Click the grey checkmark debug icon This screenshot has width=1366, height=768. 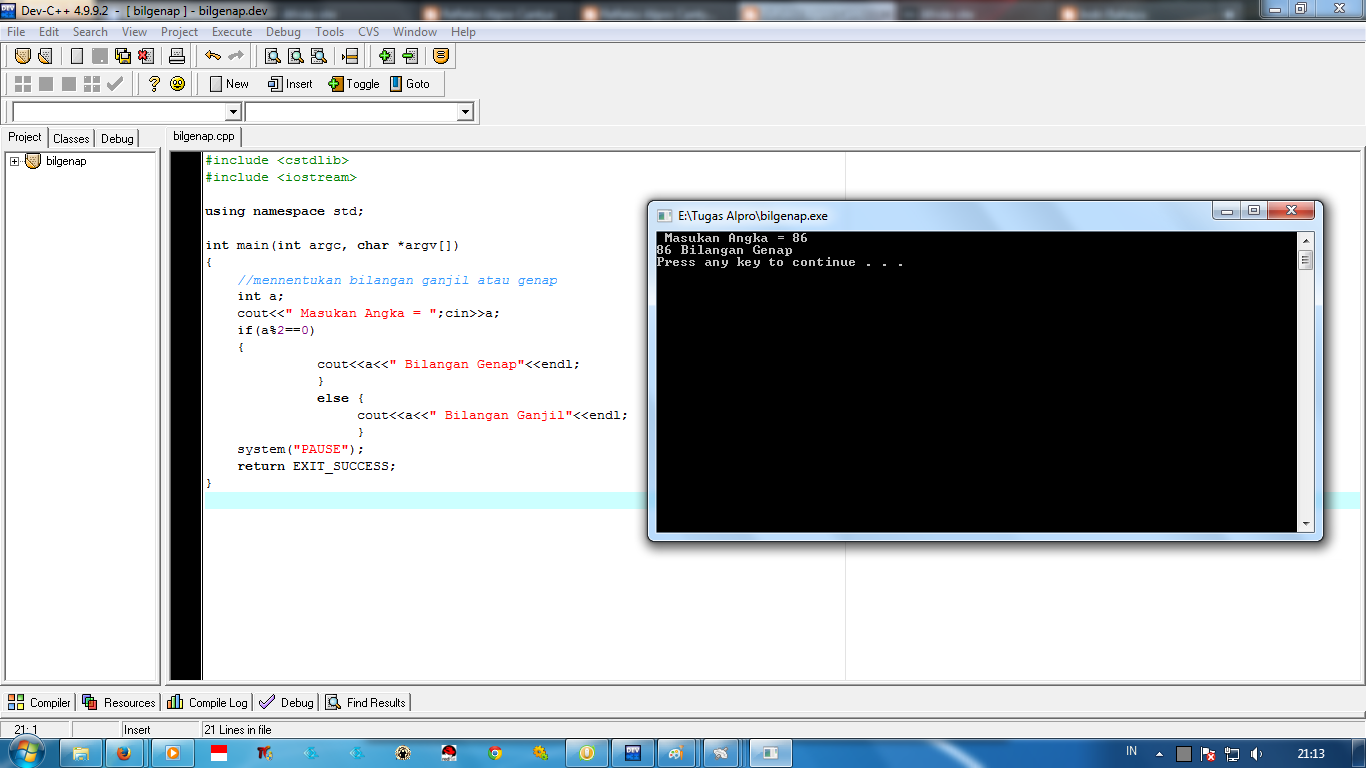point(115,84)
